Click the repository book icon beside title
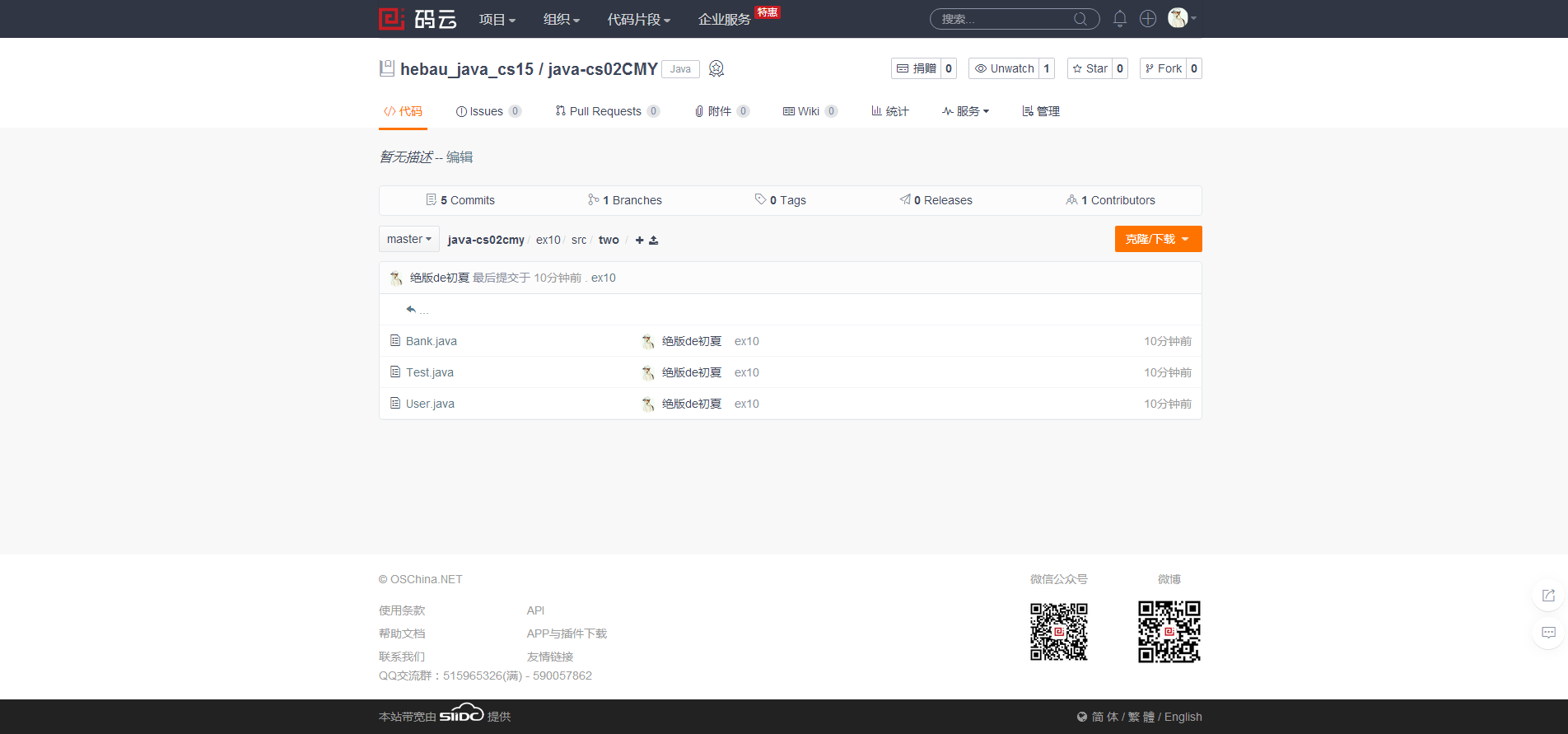The width and height of the screenshot is (1568, 734). point(386,68)
